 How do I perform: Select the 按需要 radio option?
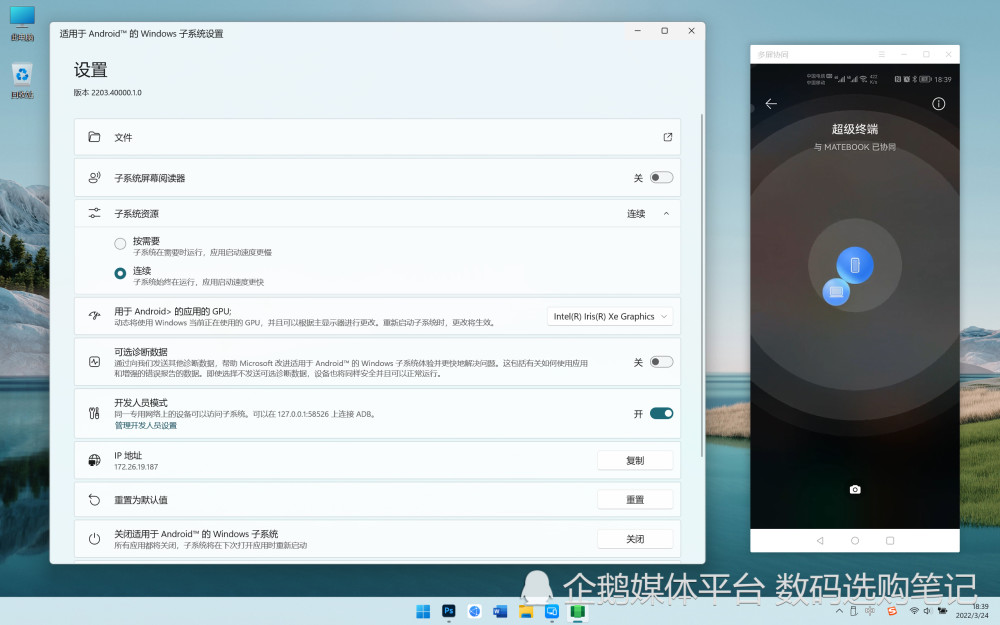click(x=120, y=244)
